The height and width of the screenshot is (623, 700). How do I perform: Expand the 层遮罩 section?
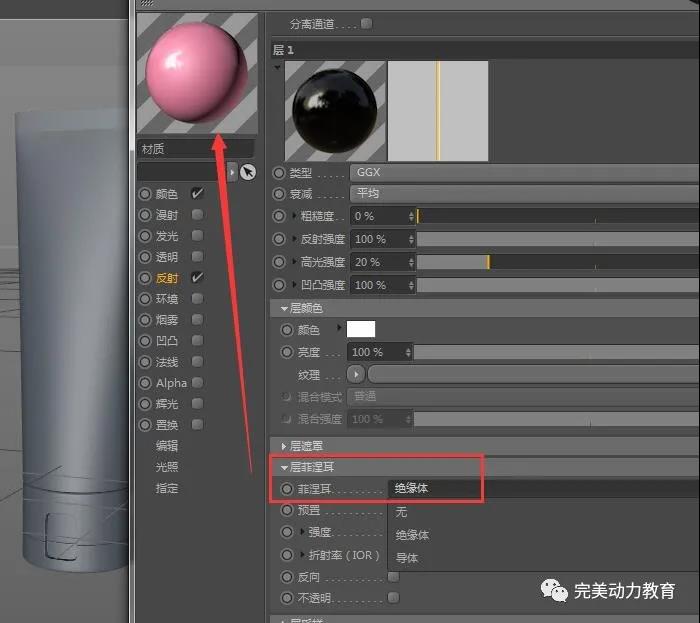[x=310, y=445]
